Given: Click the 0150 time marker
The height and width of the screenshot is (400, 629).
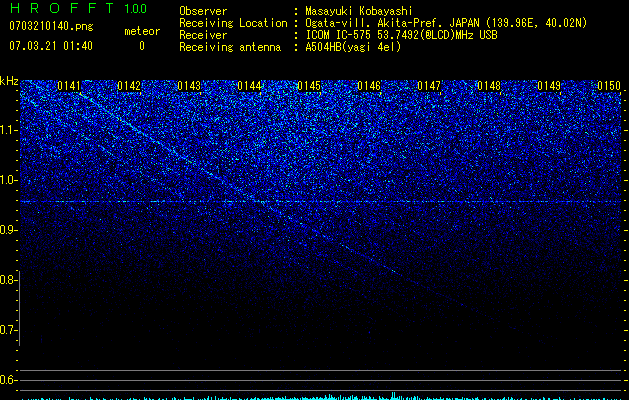Looking at the screenshot, I should [609, 86].
